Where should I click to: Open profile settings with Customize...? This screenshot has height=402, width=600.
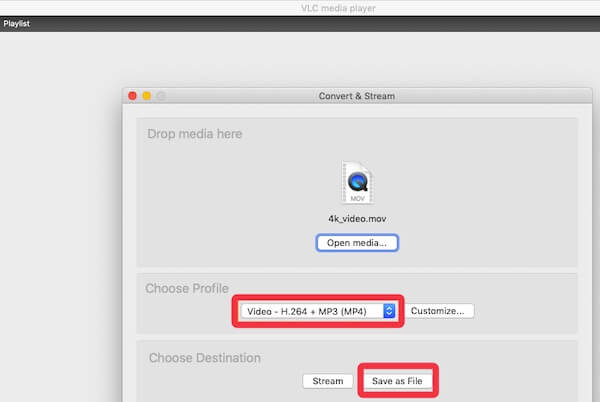coord(440,311)
